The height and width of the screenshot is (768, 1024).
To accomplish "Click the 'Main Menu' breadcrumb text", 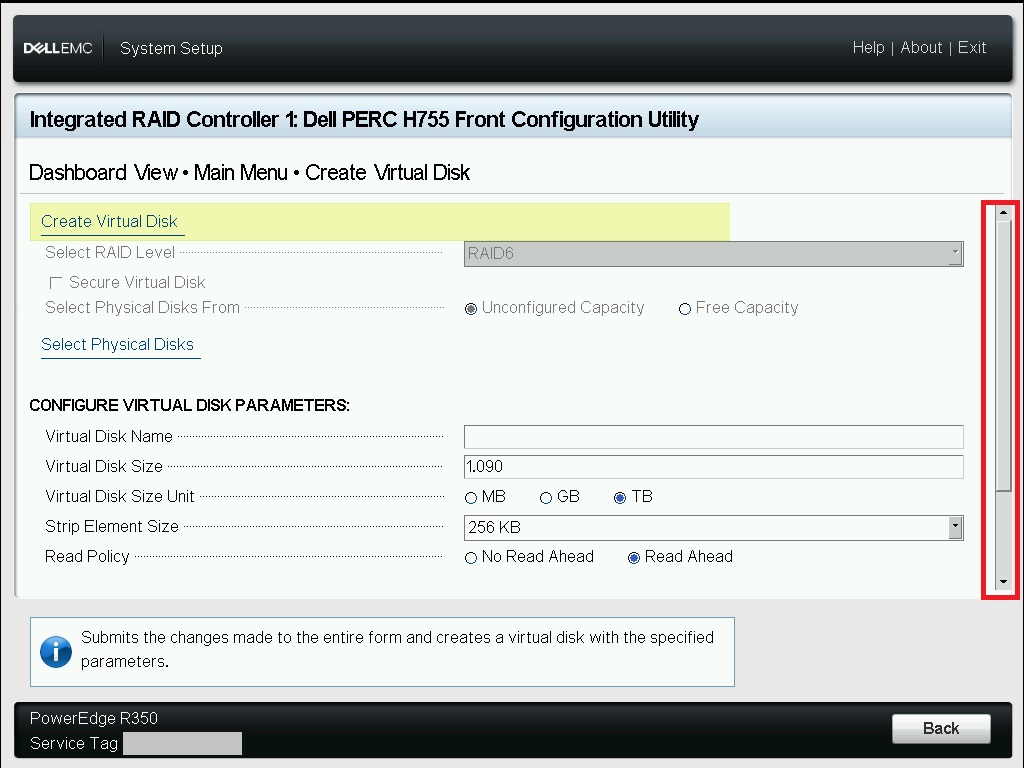I will coord(240,172).
